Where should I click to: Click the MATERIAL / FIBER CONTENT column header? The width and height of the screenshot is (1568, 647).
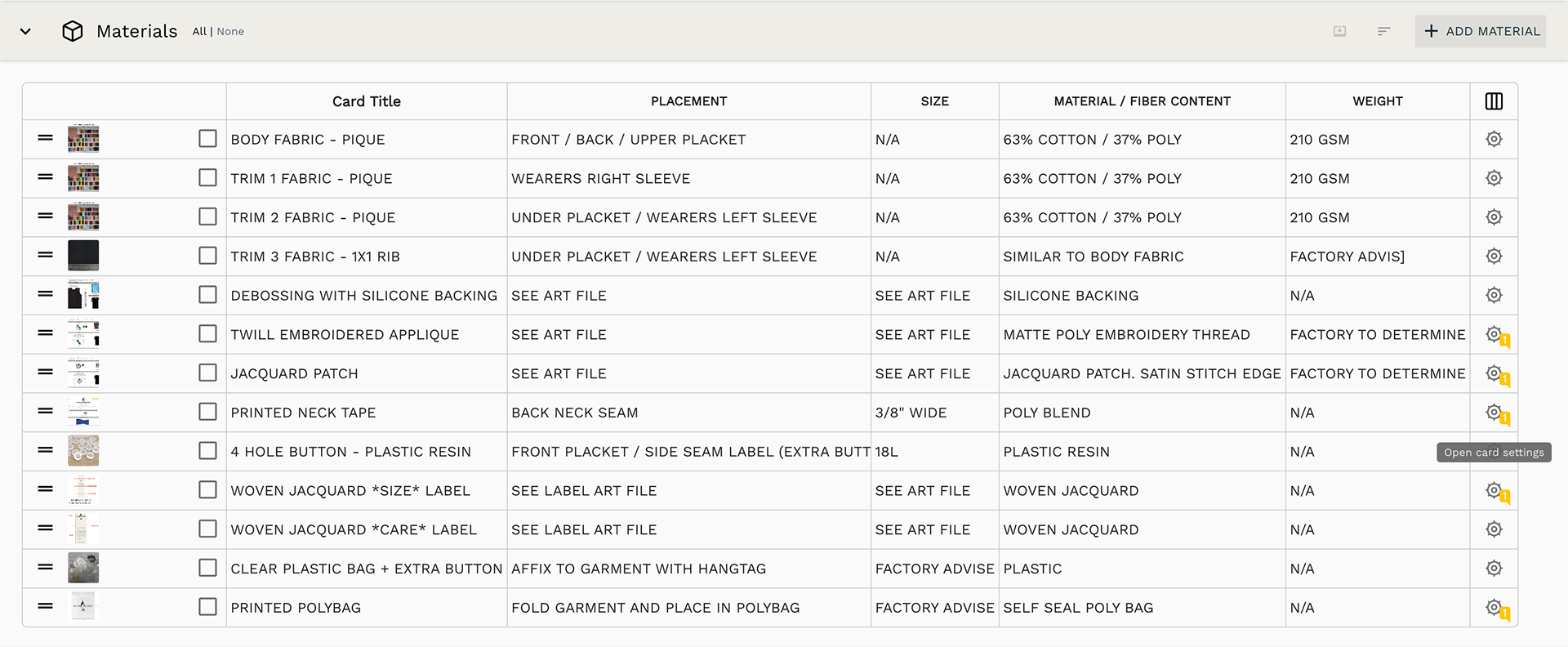[x=1143, y=101]
